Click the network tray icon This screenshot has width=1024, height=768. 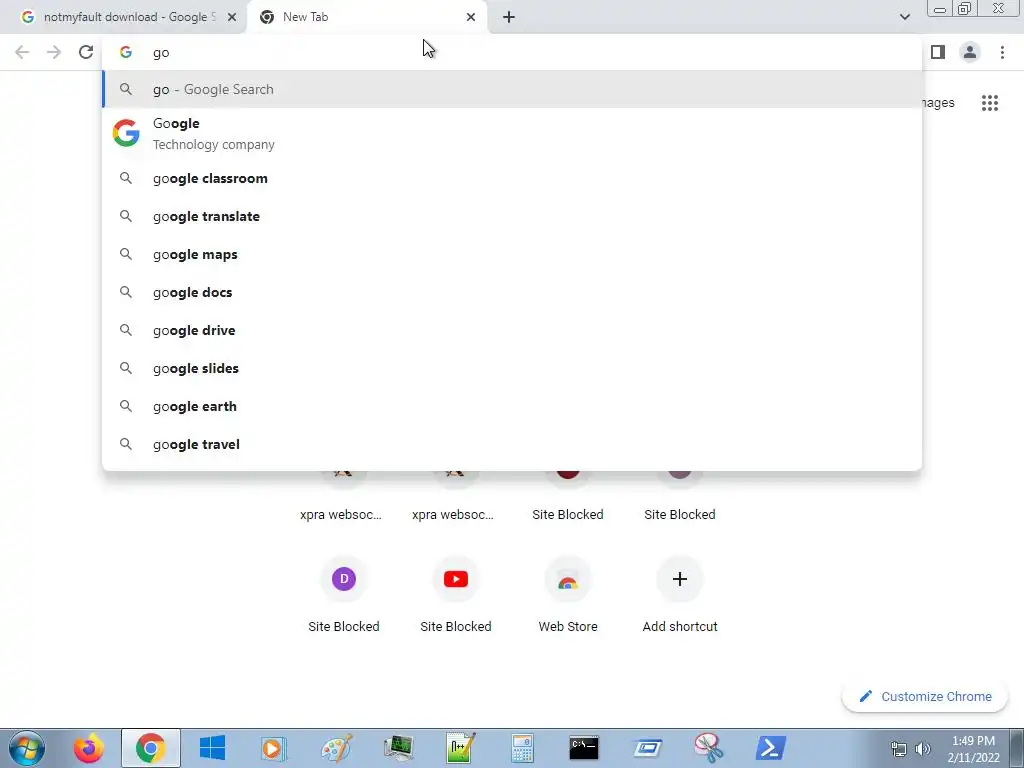[x=899, y=749]
